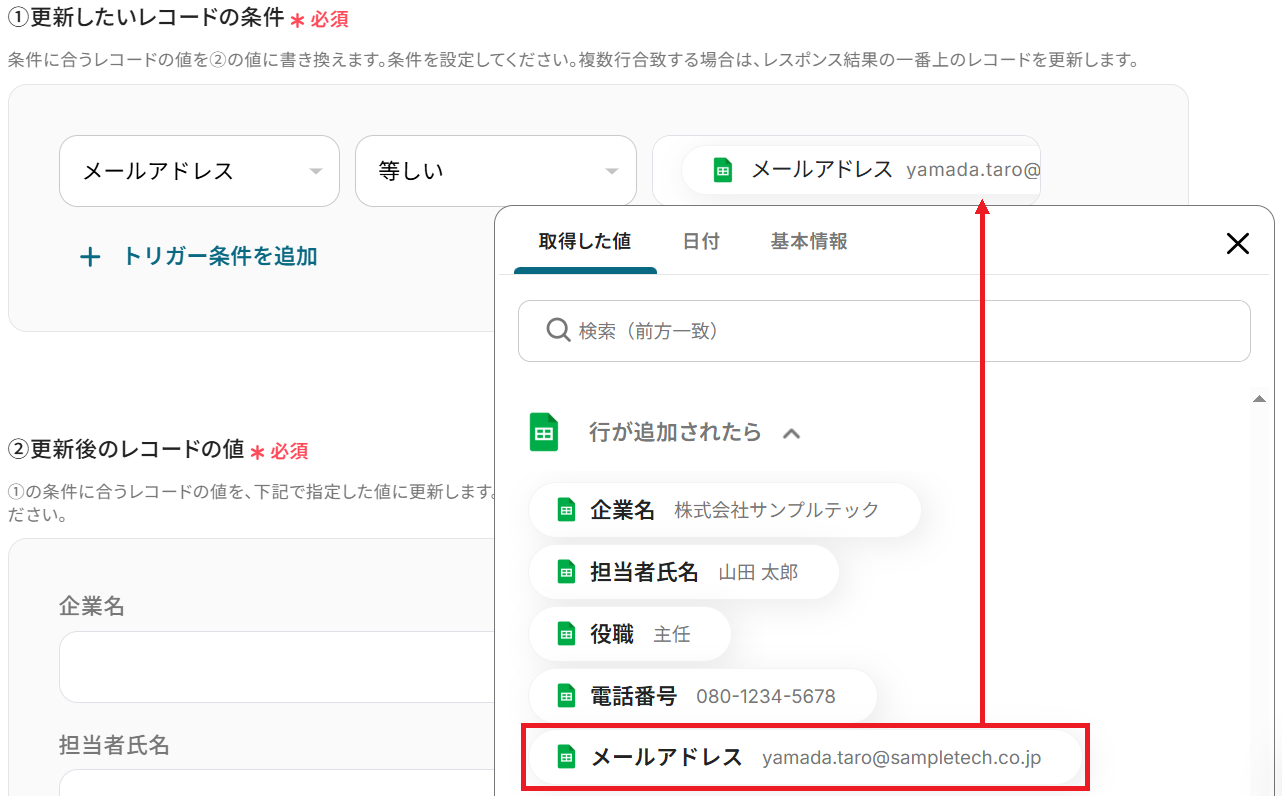Switch to the 日付 tab
Viewport: 1282px width, 796px height.
click(701, 241)
